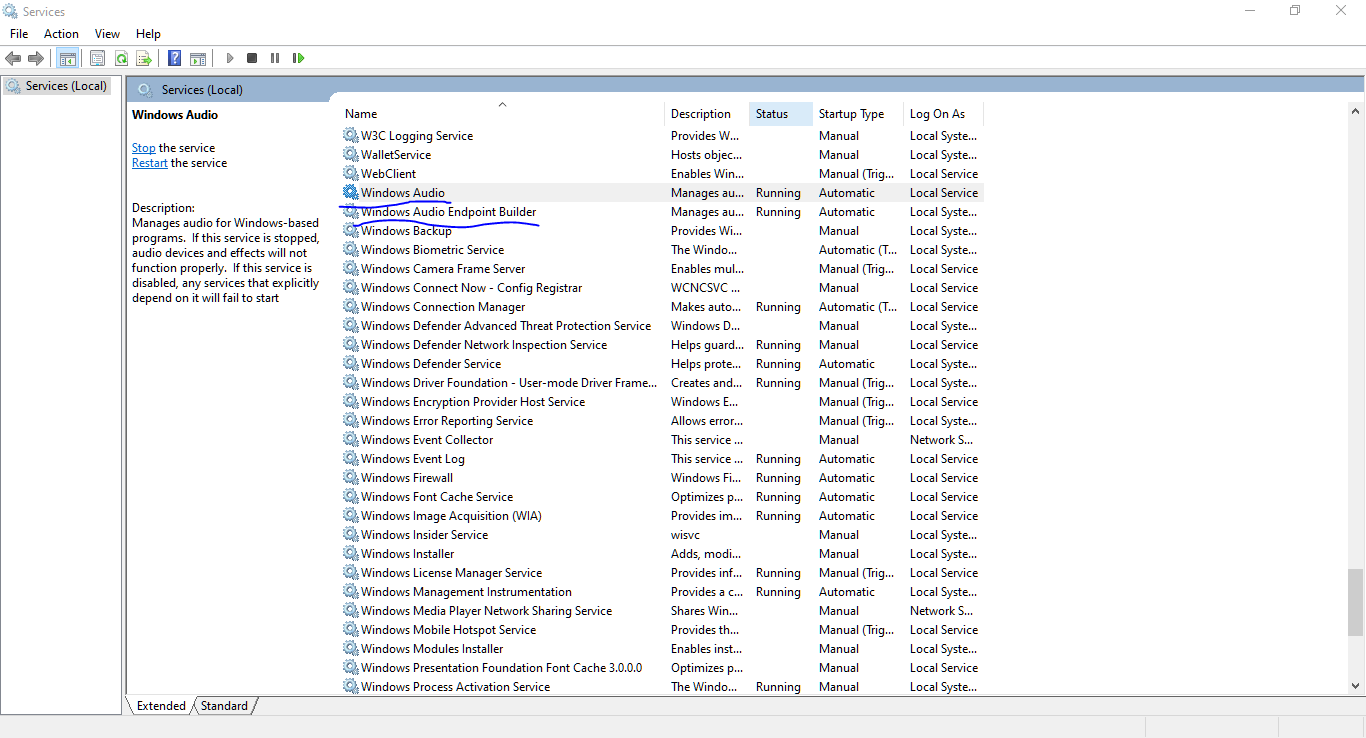Sort by the Name column header
This screenshot has width=1366, height=738.
[501, 114]
